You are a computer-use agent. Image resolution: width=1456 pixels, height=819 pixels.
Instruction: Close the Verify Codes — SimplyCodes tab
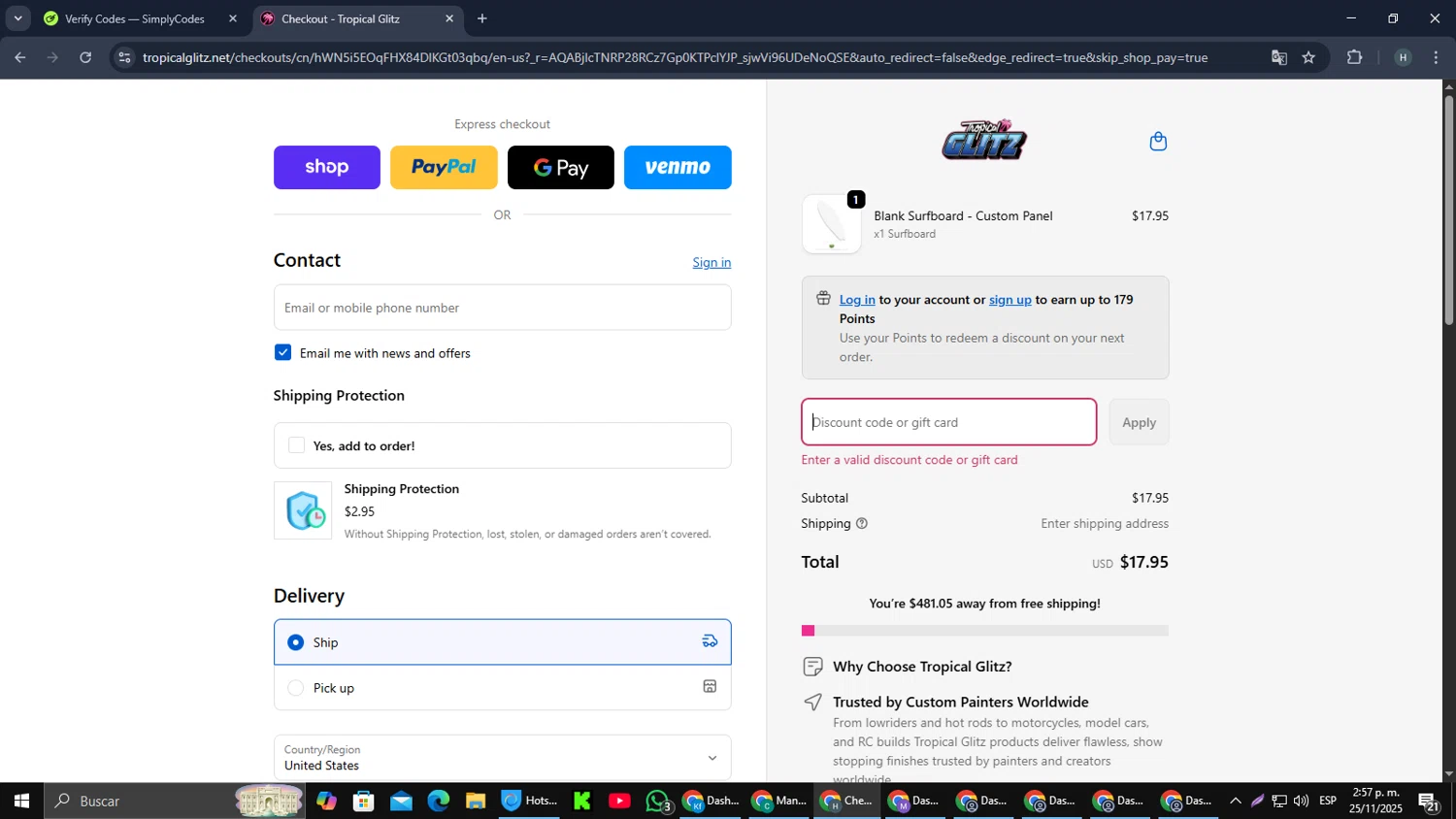click(x=233, y=18)
